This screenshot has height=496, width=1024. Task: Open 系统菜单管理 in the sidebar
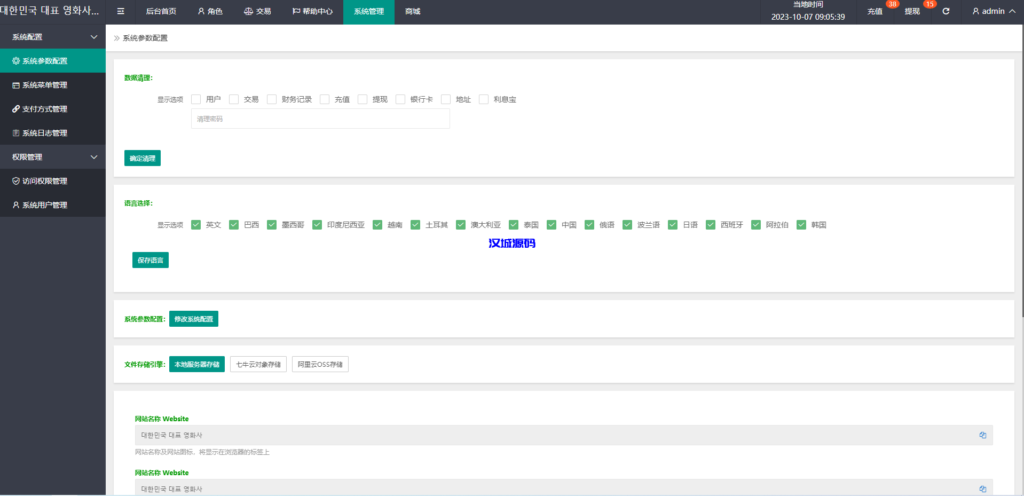(x=45, y=85)
